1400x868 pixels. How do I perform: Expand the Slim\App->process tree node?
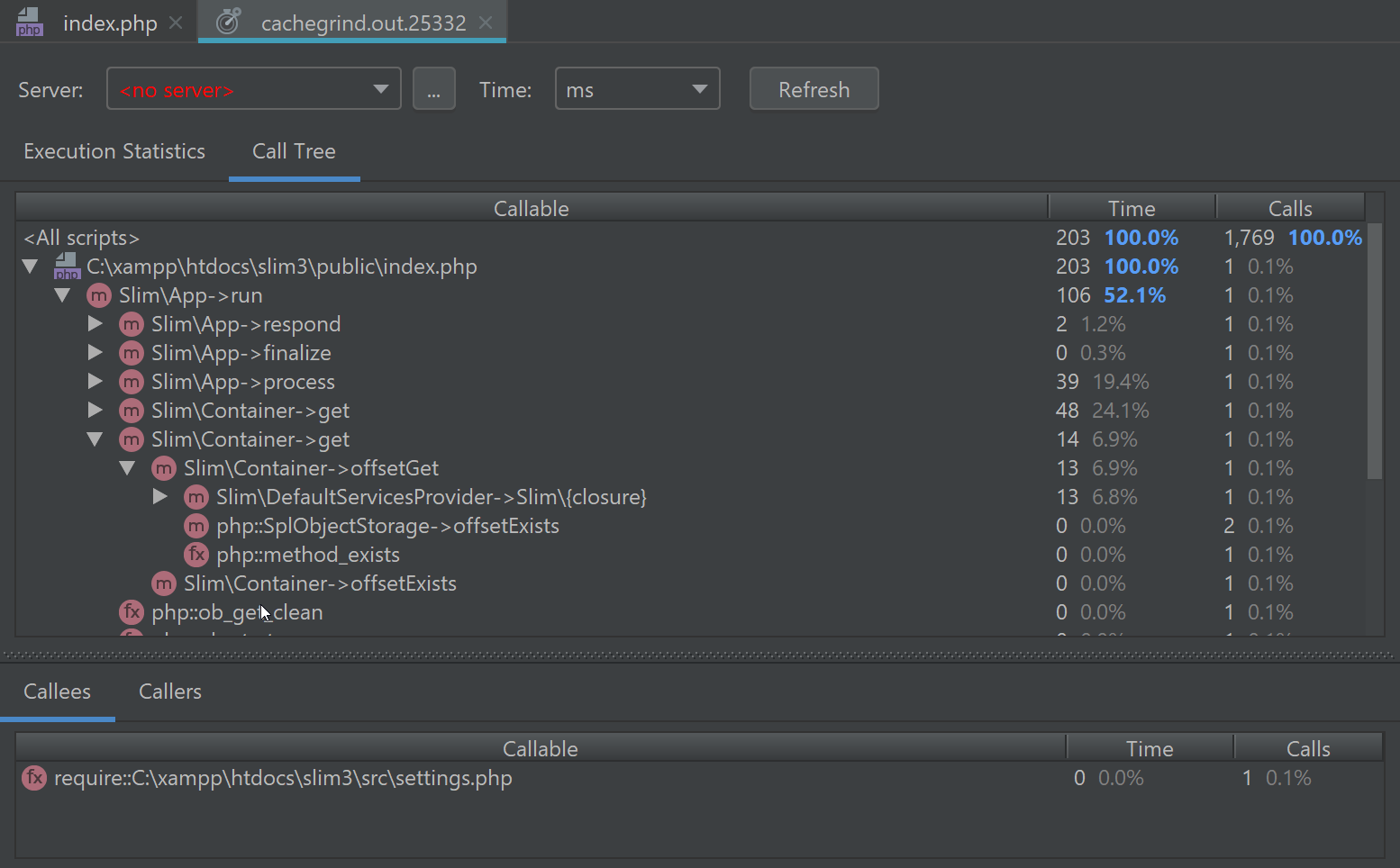(x=95, y=382)
